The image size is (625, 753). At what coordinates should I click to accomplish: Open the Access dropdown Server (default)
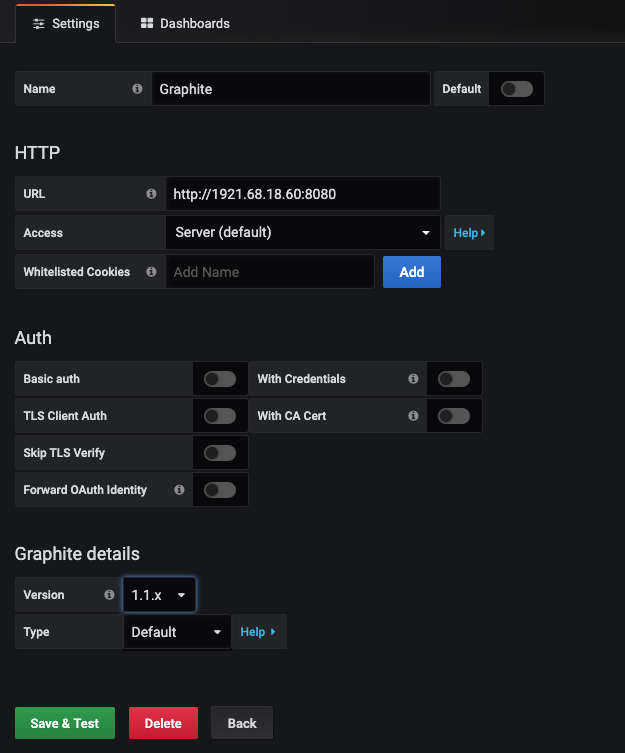click(x=303, y=232)
